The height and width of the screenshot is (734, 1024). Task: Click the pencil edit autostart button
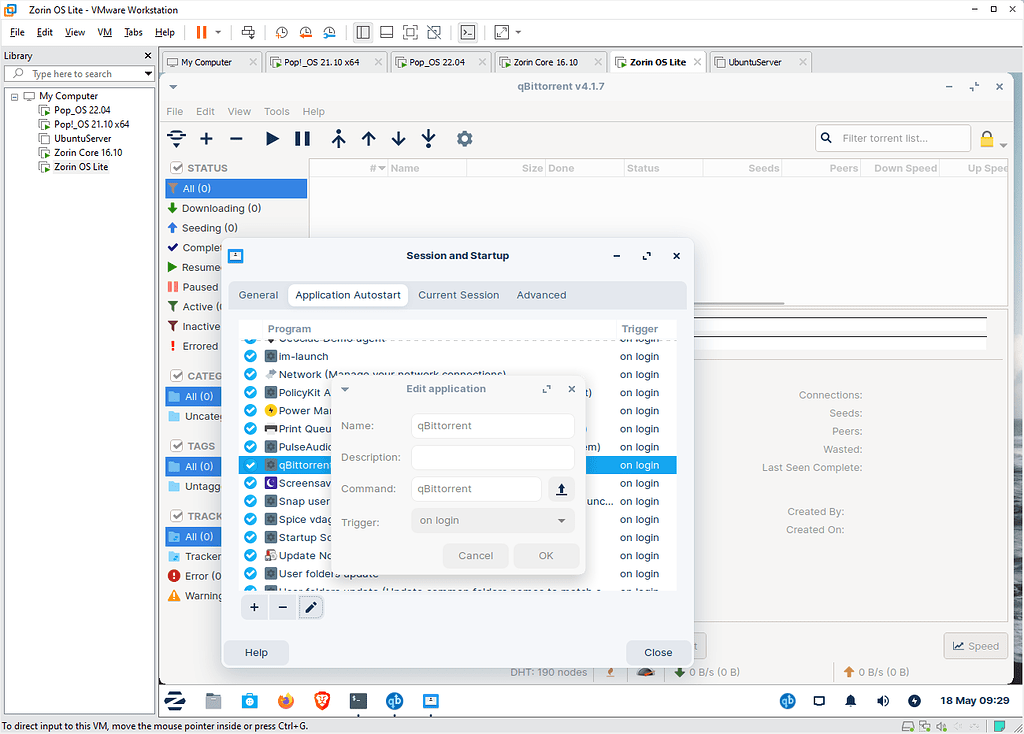pos(311,607)
